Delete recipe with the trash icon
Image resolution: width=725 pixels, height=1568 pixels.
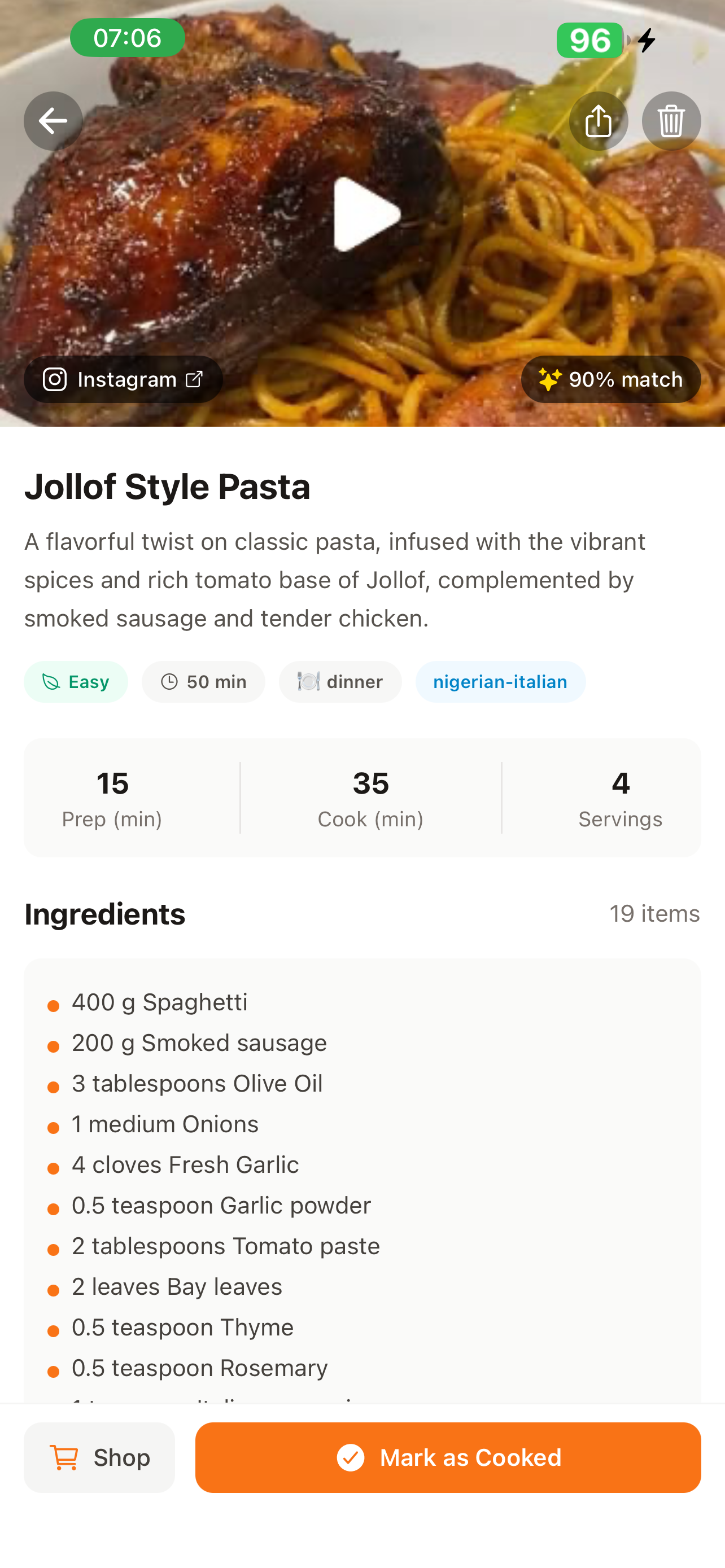[671, 121]
